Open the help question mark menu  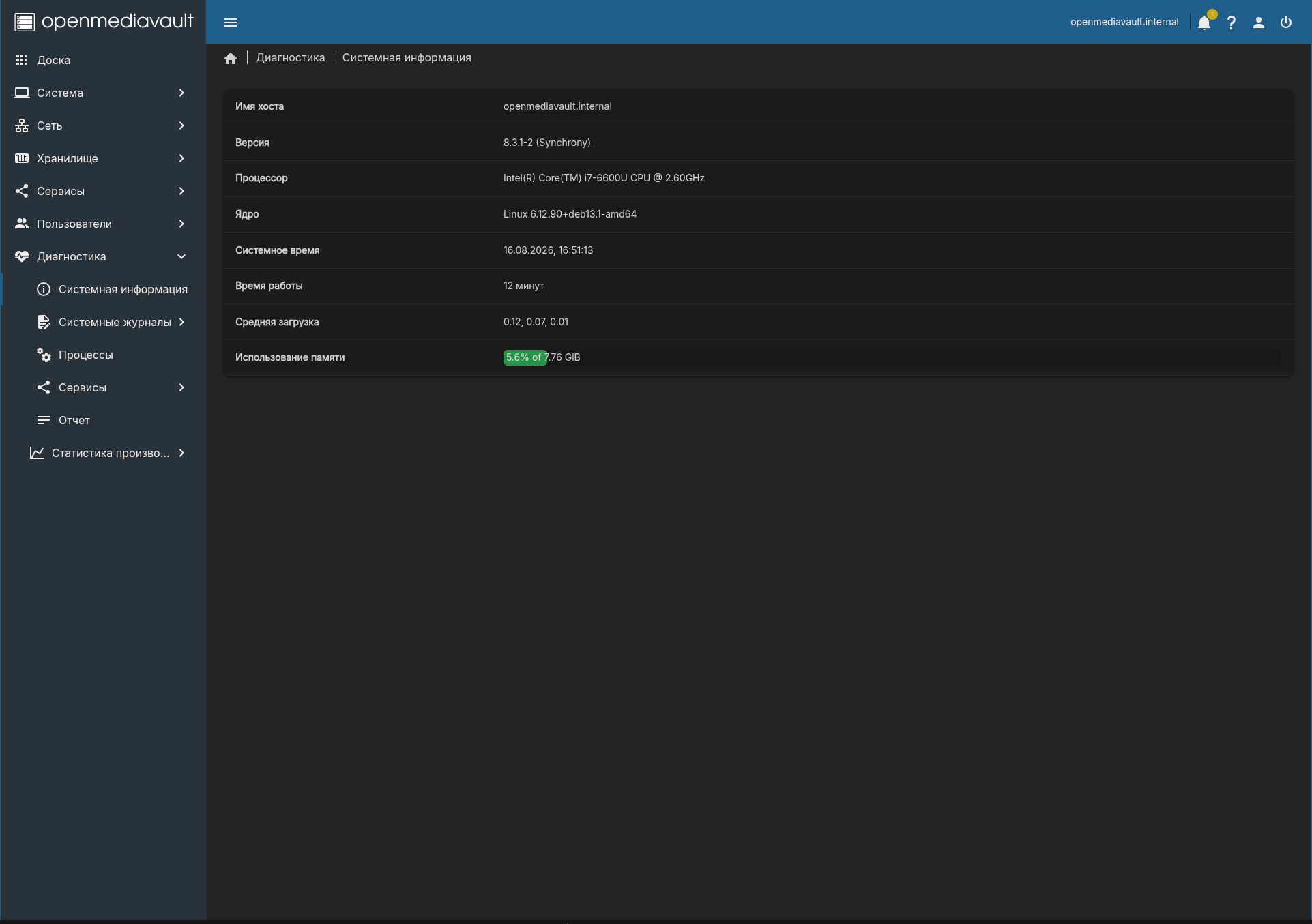point(1231,23)
